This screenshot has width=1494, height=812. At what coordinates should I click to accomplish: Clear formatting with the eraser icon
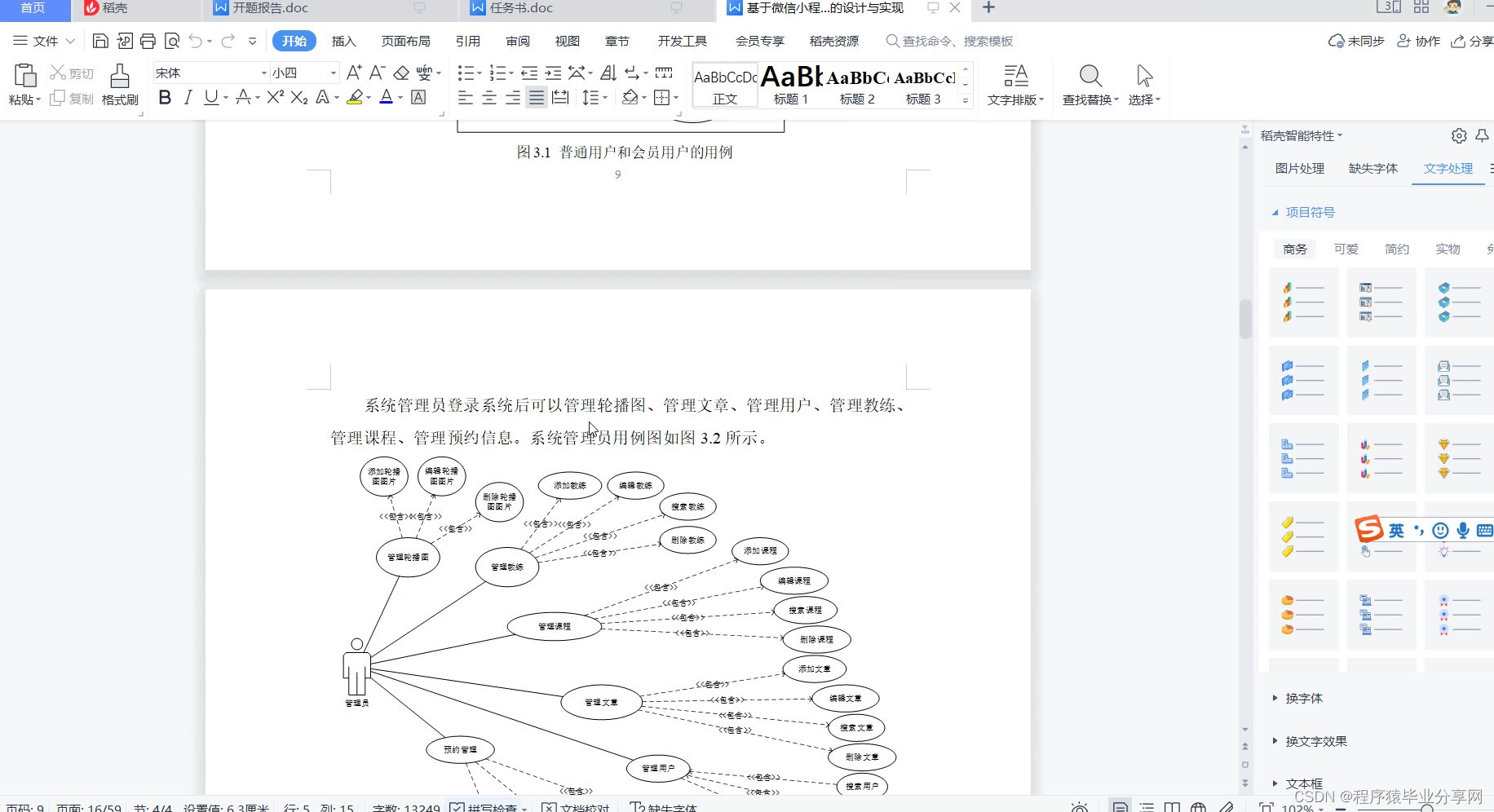[401, 73]
